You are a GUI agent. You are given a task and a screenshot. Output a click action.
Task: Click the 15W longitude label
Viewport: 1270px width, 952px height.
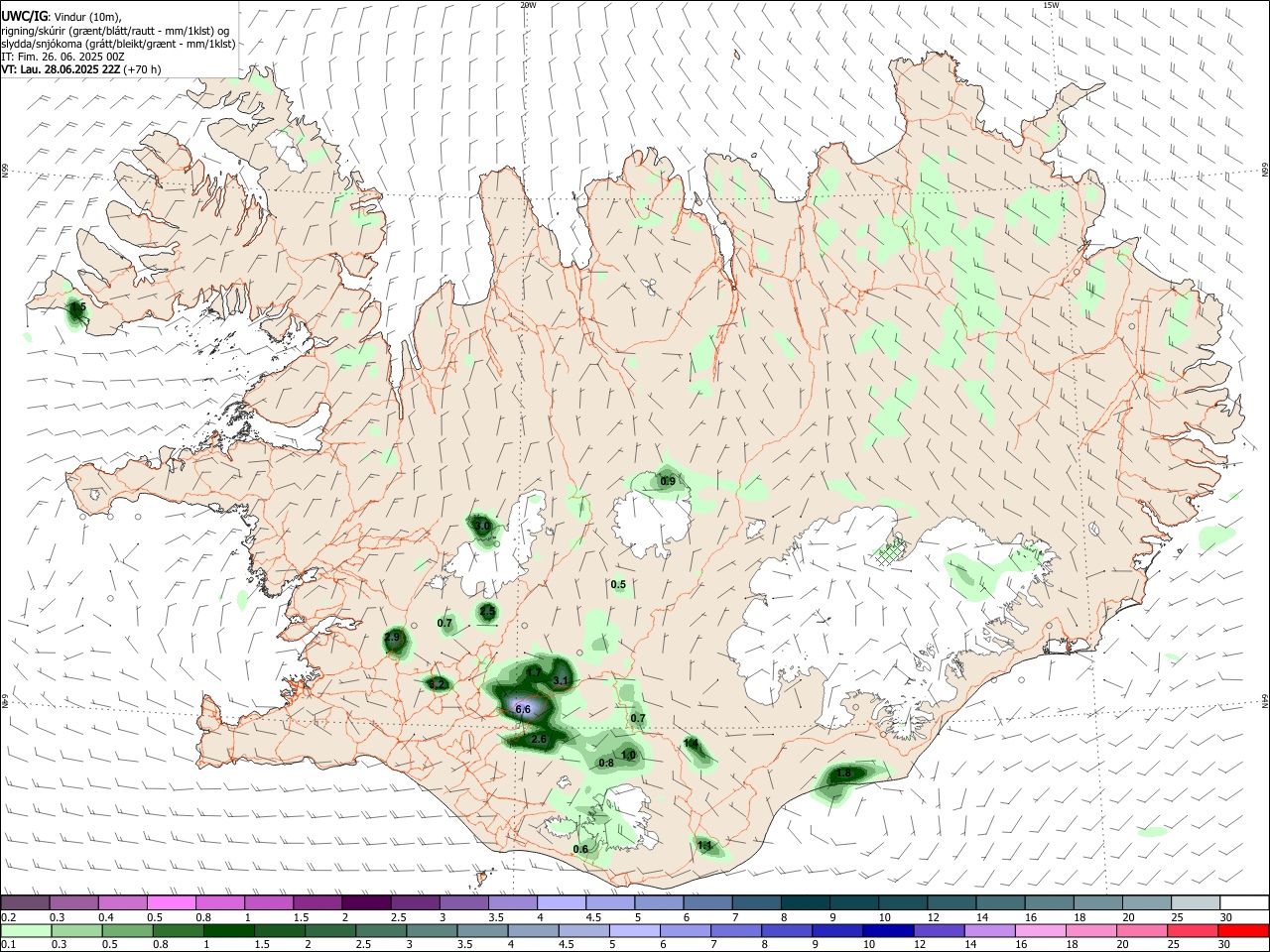click(1052, 5)
